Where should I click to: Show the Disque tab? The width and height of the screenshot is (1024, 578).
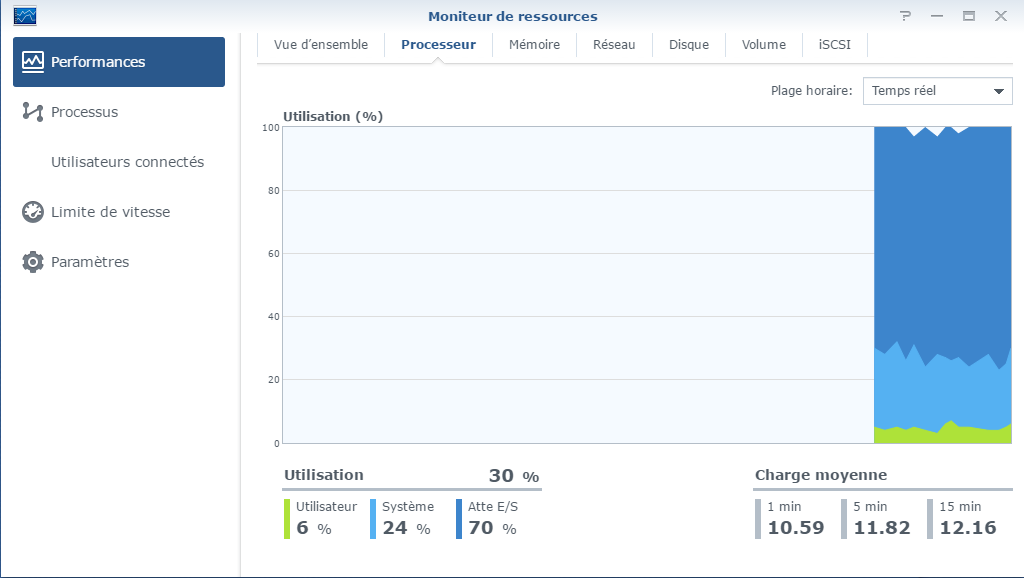coord(689,44)
